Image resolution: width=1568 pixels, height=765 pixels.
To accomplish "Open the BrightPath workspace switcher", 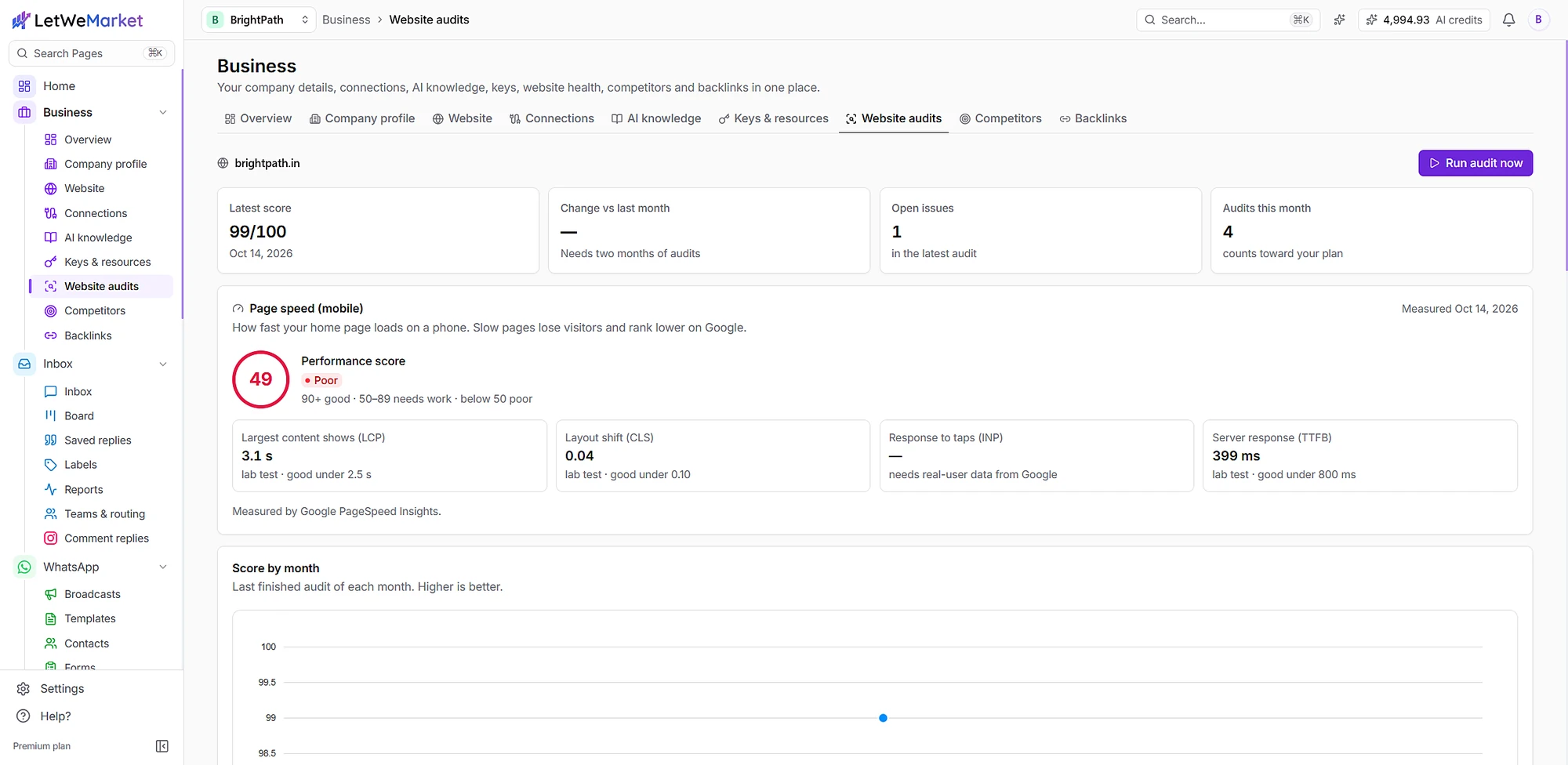I will [259, 20].
